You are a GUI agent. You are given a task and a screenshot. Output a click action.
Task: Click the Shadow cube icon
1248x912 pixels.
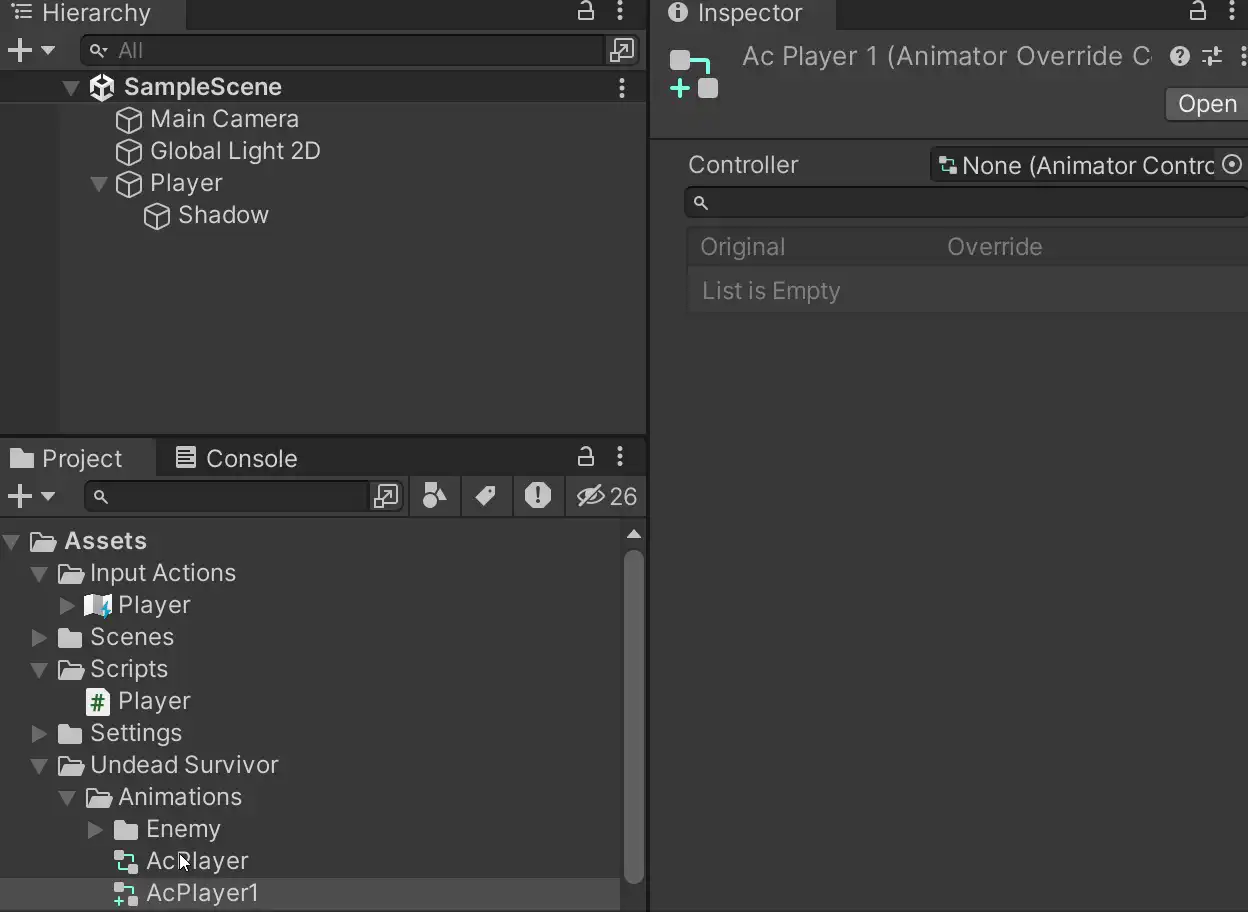157,216
